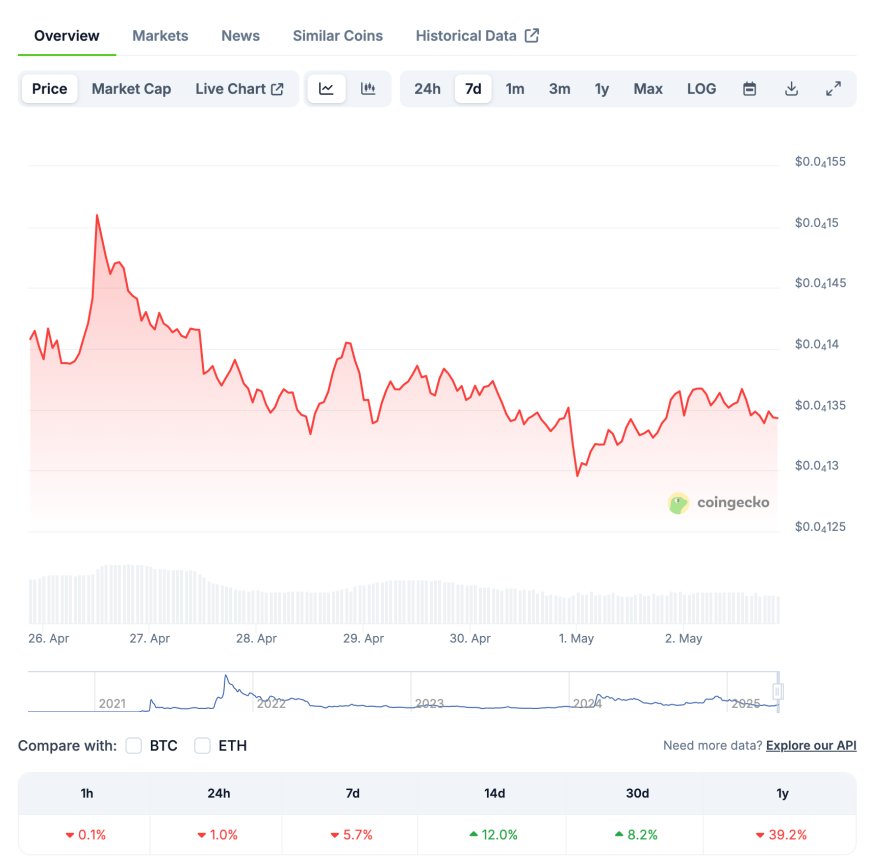Switch to Similar Coins tab
Image resolution: width=870 pixels, height=867 pixels.
(x=337, y=36)
